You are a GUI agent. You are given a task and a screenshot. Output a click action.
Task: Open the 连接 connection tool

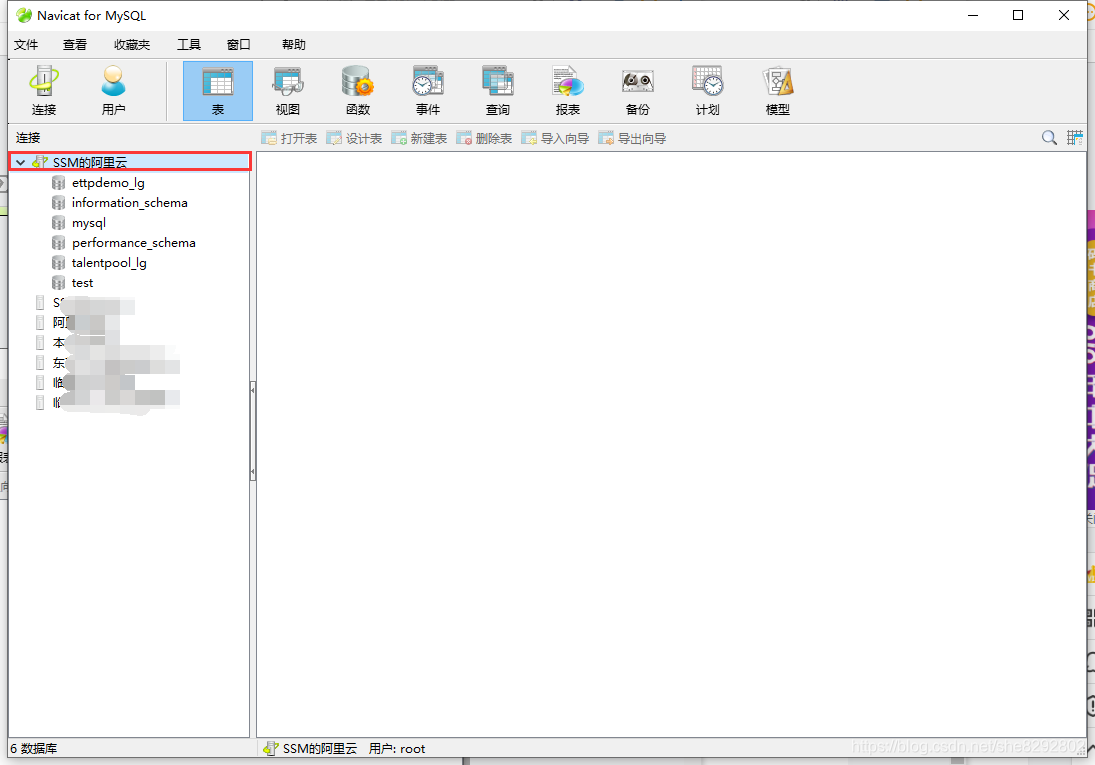[43, 91]
